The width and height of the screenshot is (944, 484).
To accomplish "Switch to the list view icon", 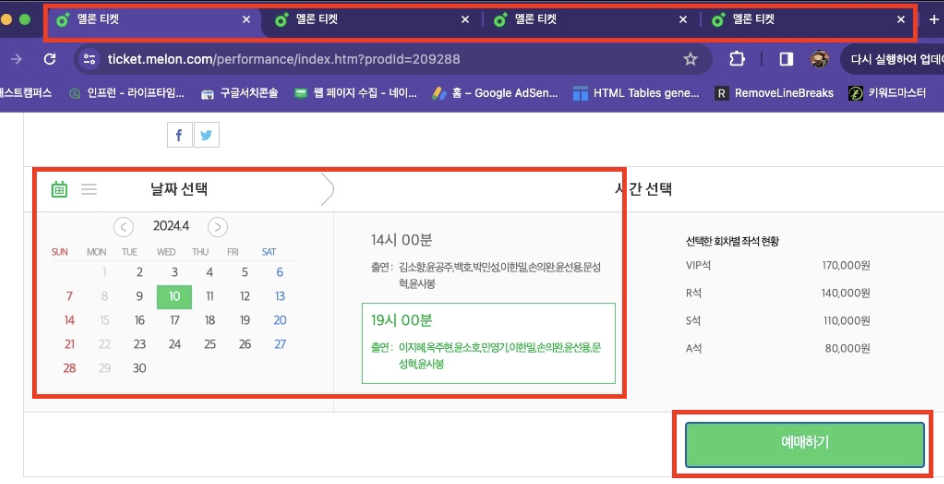I will coord(89,189).
